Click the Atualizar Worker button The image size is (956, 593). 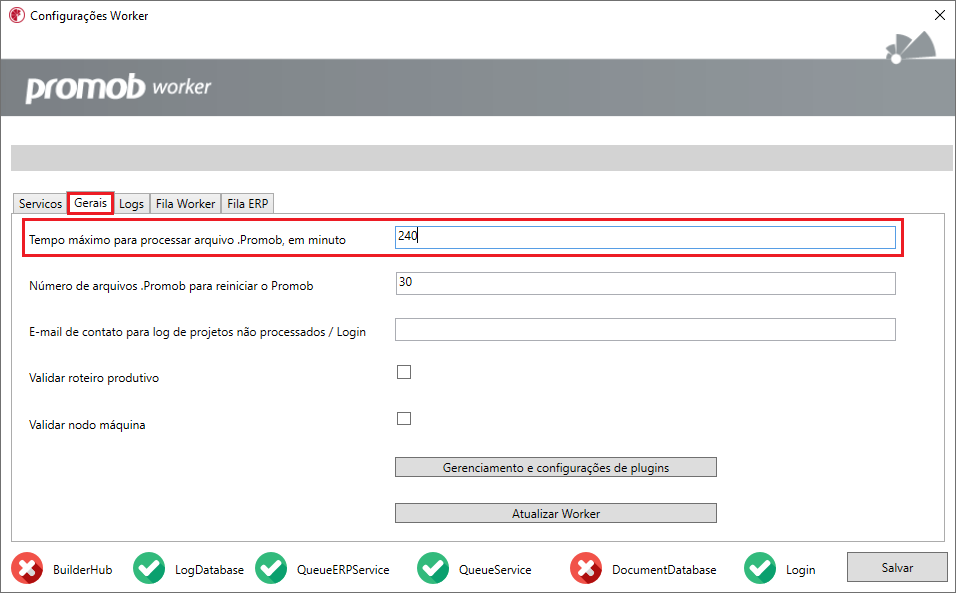pos(555,513)
